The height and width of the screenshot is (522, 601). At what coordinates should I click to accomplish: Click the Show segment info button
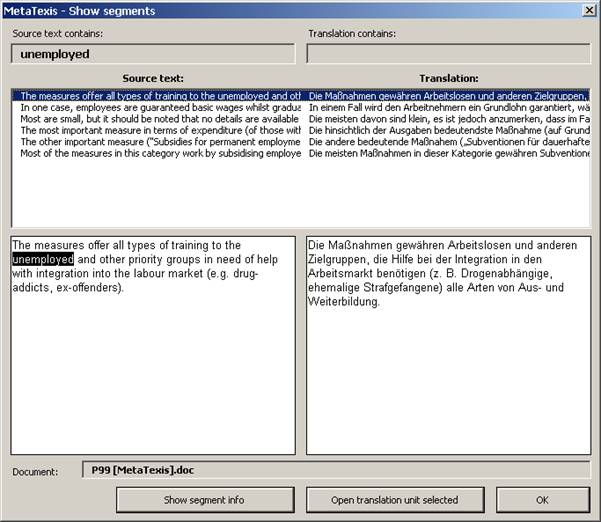click(x=206, y=500)
